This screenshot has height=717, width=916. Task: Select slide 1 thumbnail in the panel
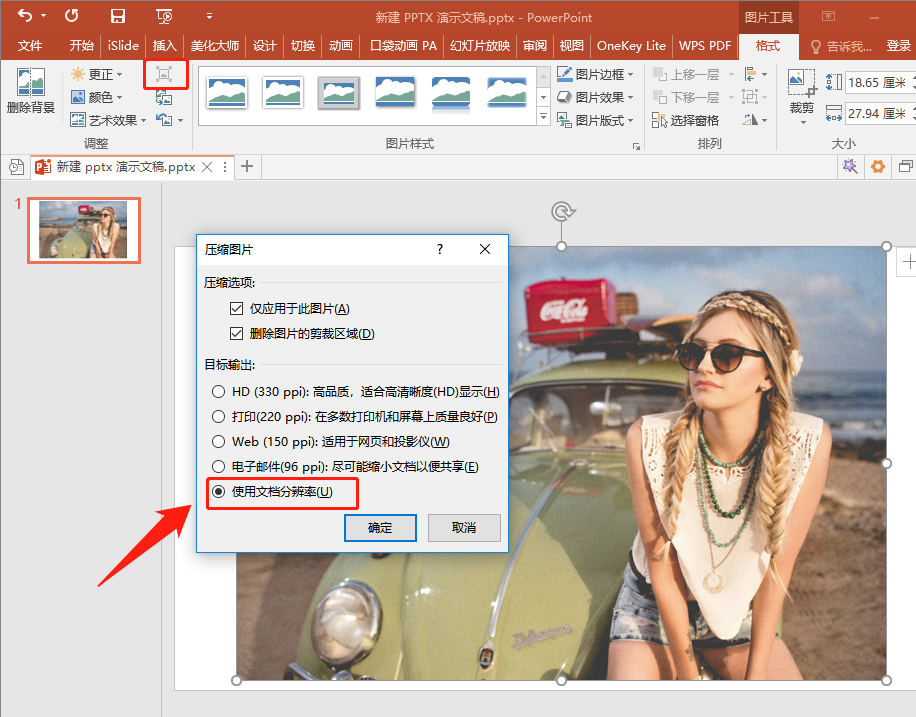[83, 230]
